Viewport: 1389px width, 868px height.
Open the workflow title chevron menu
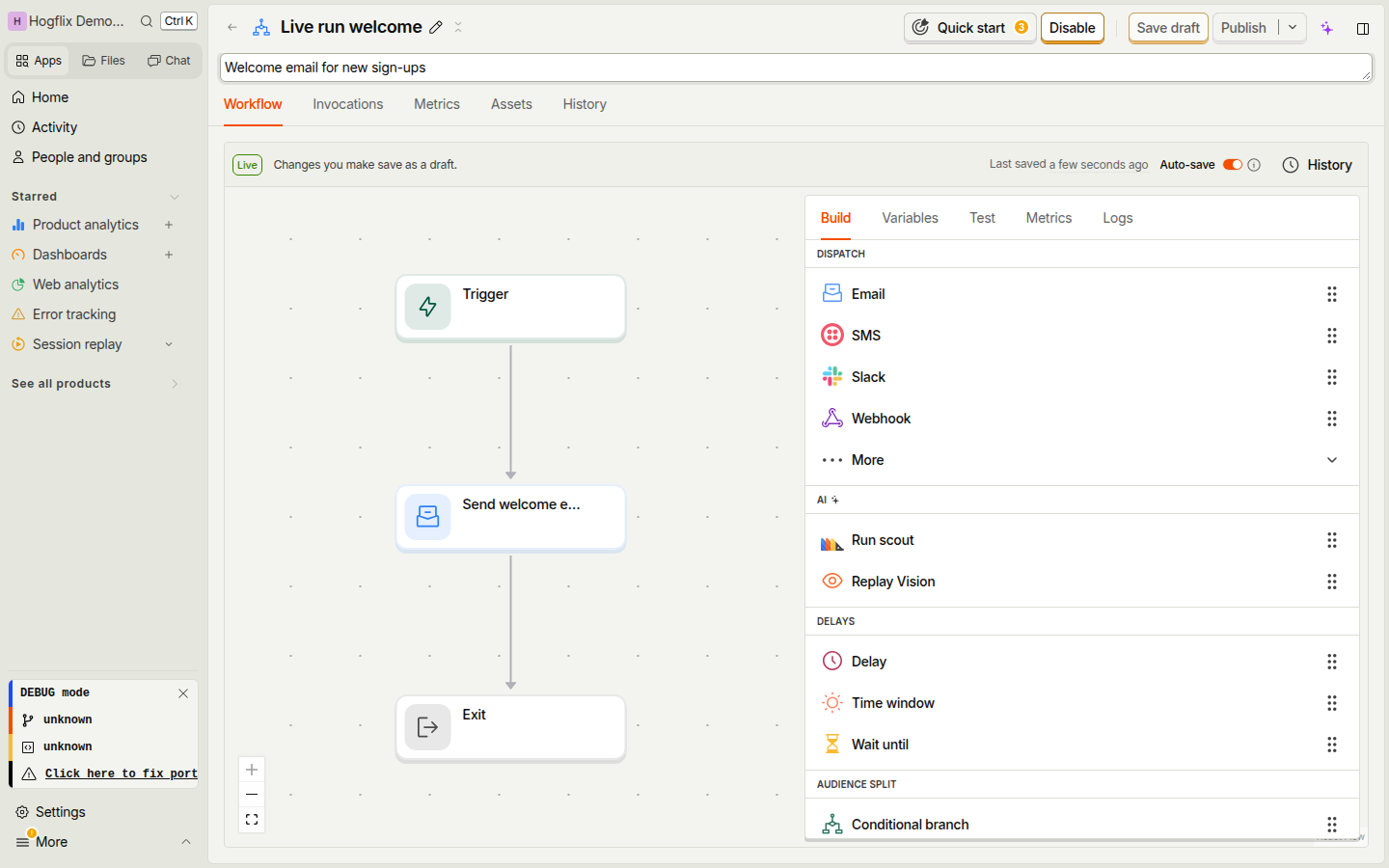pyautogui.click(x=458, y=28)
